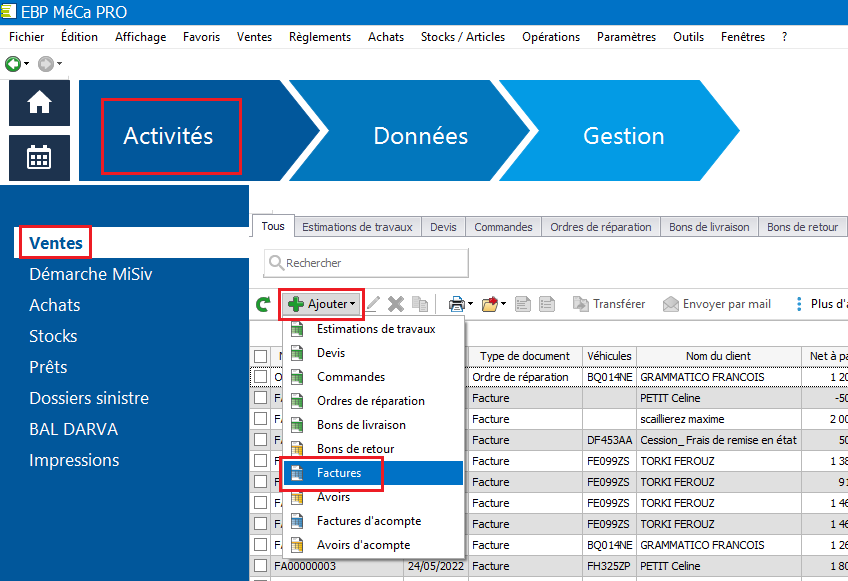This screenshot has height=581, width=848.
Task: Click the magnifier icon in the search box
Action: 276,262
